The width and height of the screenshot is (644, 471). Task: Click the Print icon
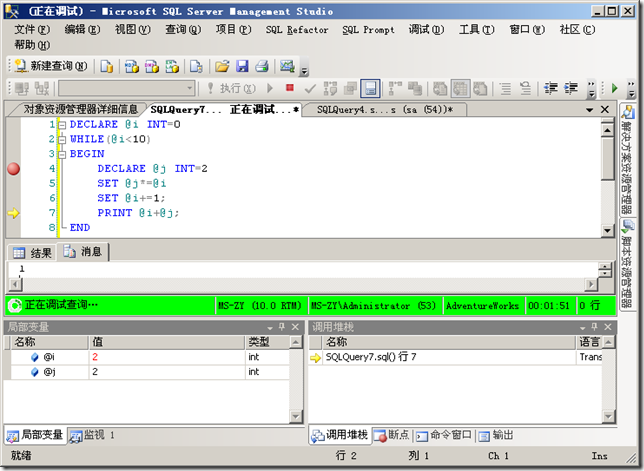coord(262,66)
